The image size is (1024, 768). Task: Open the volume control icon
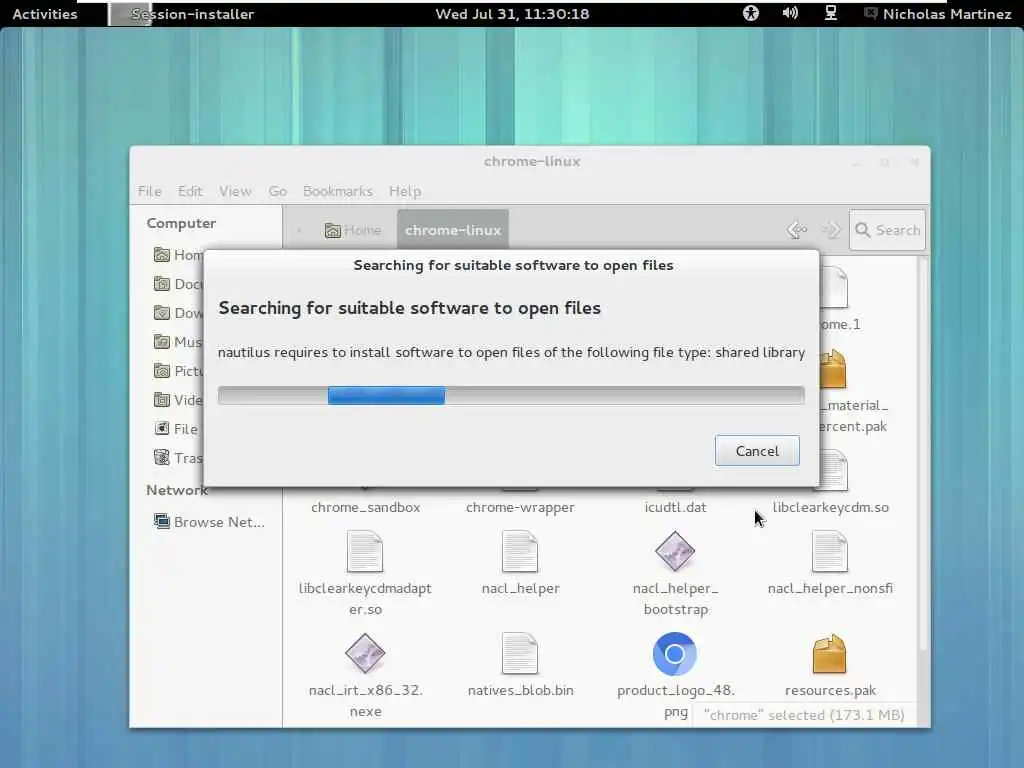click(x=790, y=13)
